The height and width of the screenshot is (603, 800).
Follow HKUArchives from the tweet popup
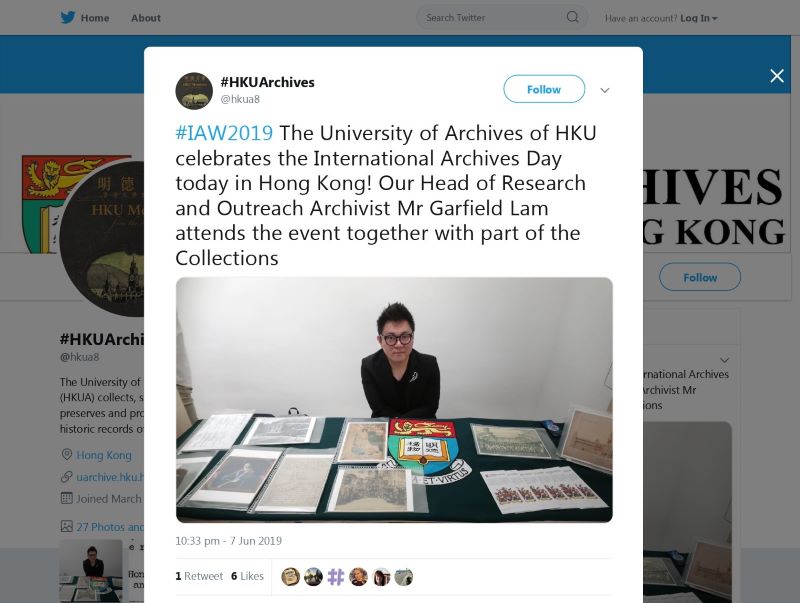click(x=544, y=89)
